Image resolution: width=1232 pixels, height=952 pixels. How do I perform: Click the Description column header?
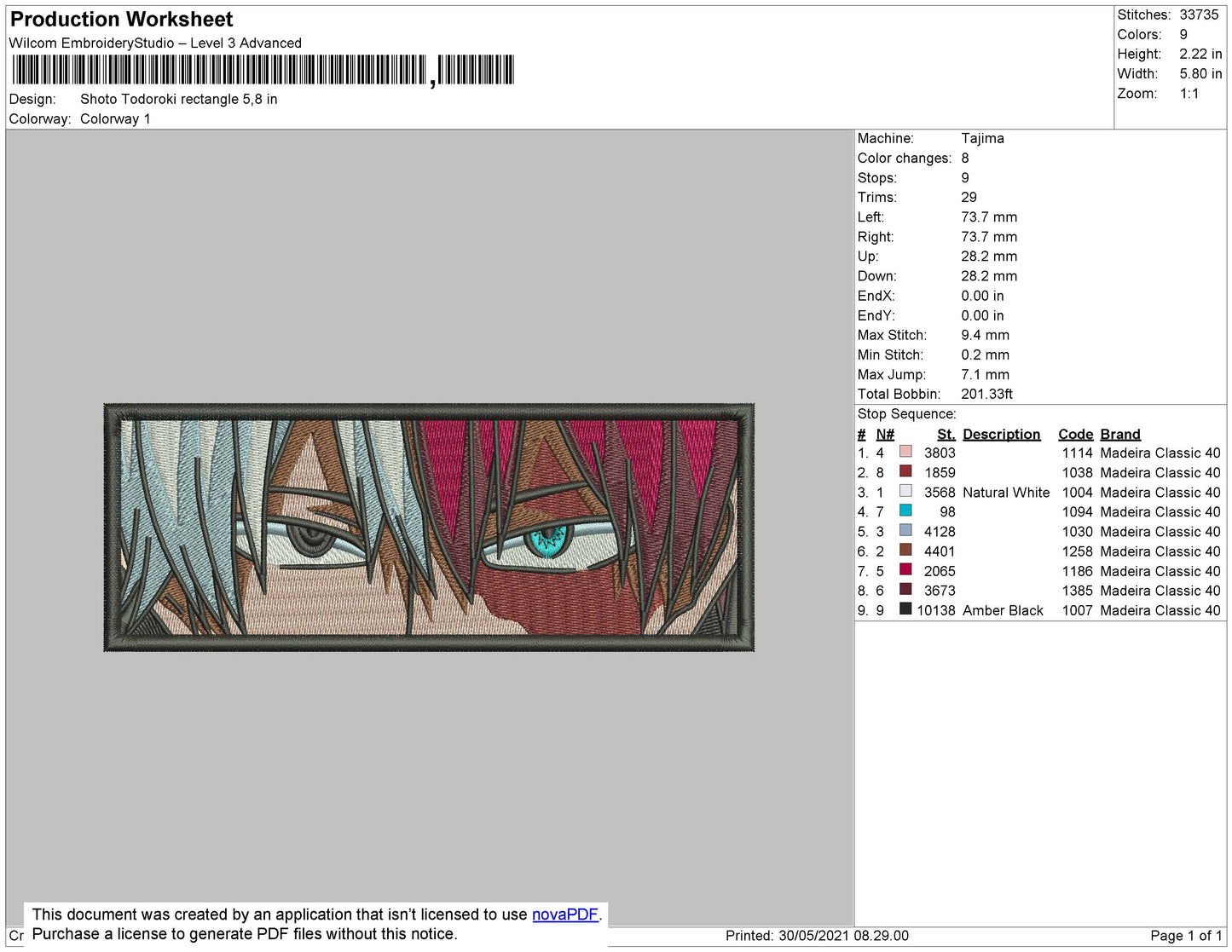(x=1001, y=434)
